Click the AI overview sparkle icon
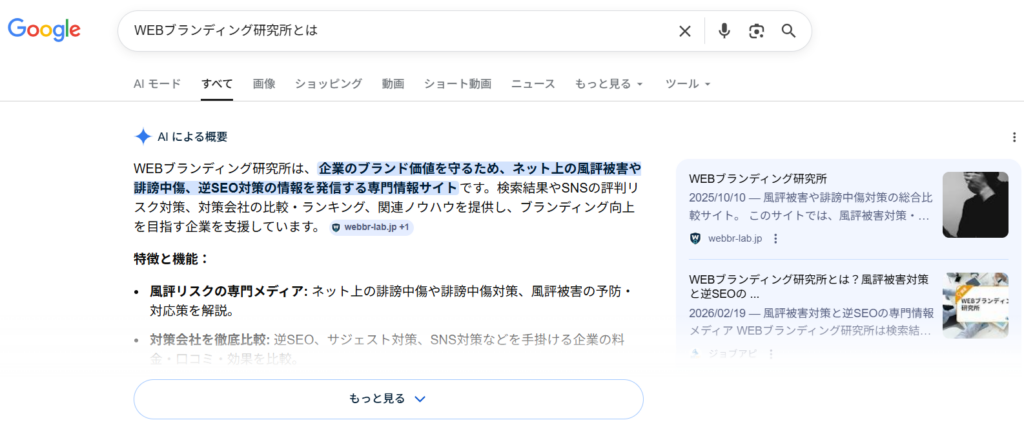The width and height of the screenshot is (1024, 429). [x=142, y=136]
